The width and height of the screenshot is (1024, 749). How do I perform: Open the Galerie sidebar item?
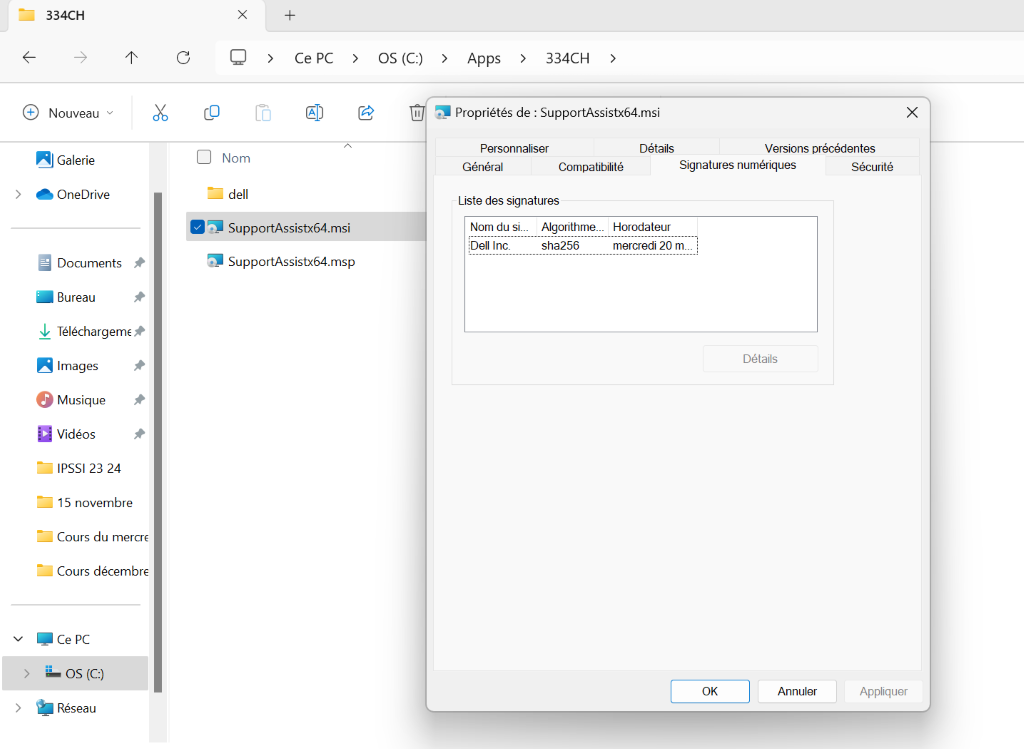[x=75, y=160]
